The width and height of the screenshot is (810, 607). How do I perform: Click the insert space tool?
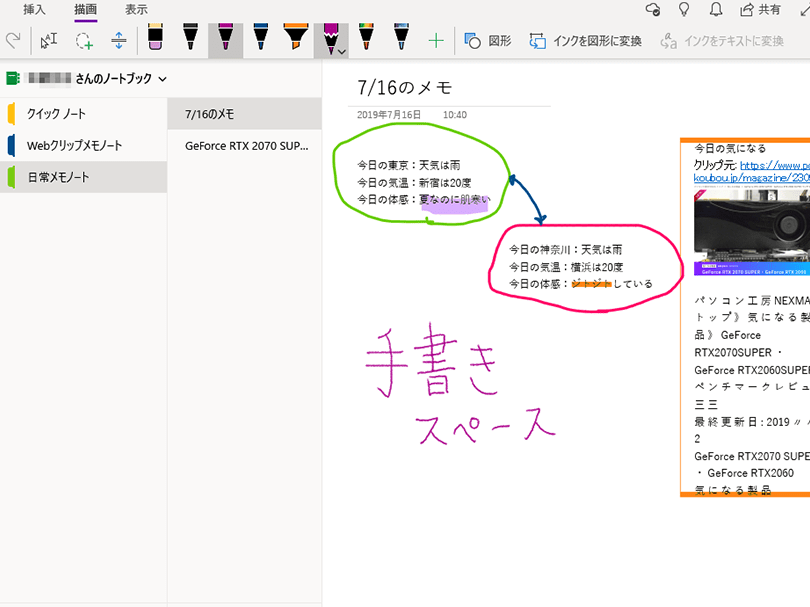(x=119, y=41)
